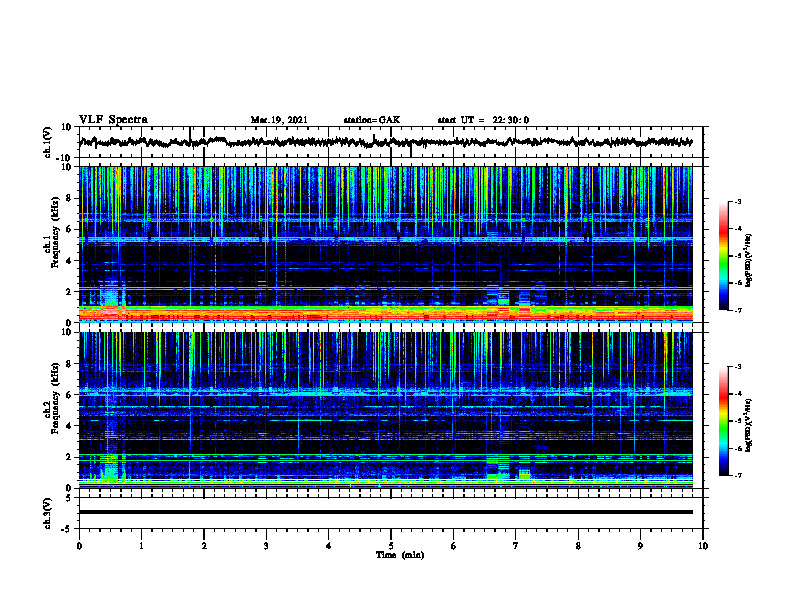Click time axis tick label '9'

[x=640, y=546]
